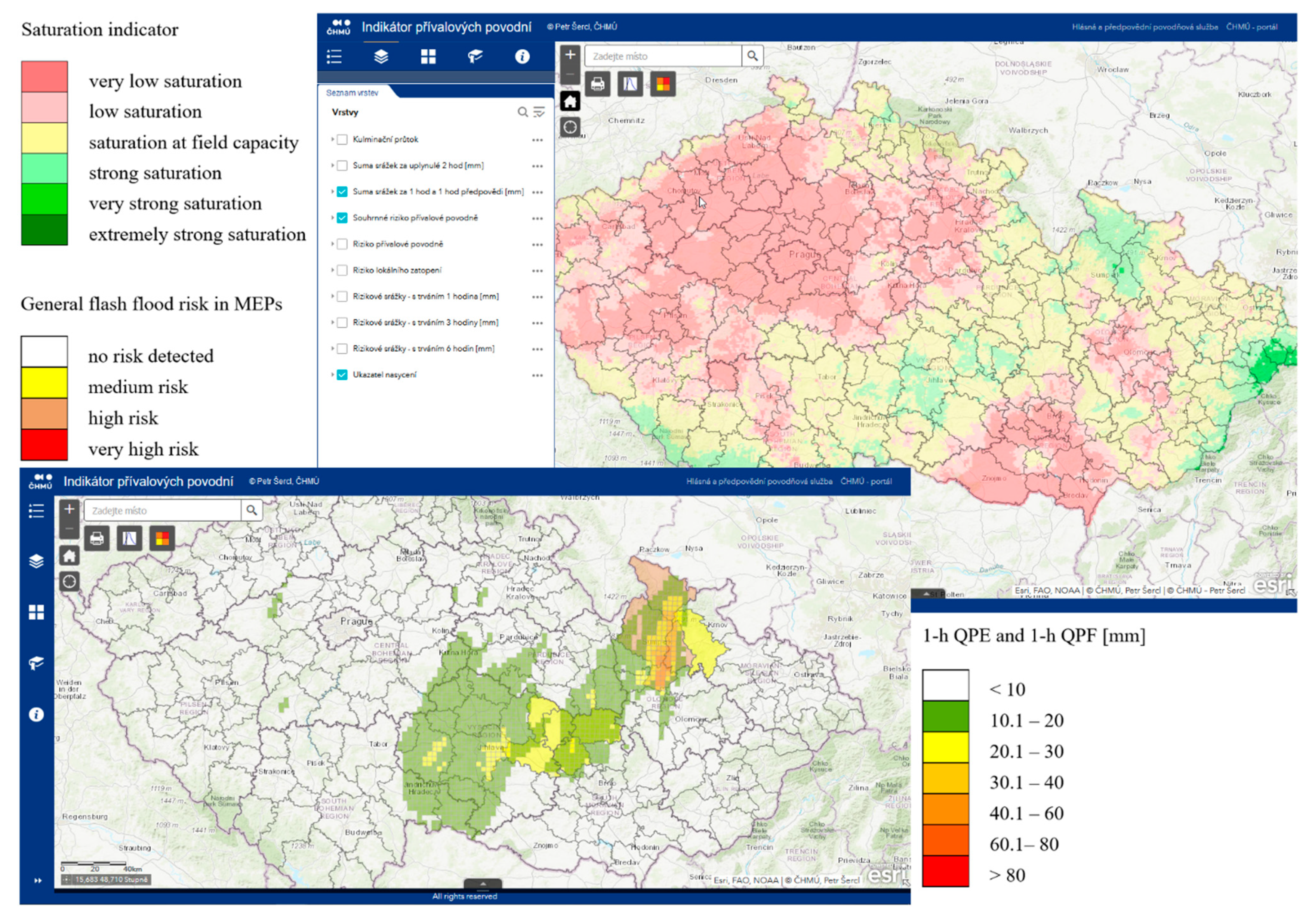Click locate-me target icon on lower map
Screen dimensions: 1315x924
pos(69,582)
